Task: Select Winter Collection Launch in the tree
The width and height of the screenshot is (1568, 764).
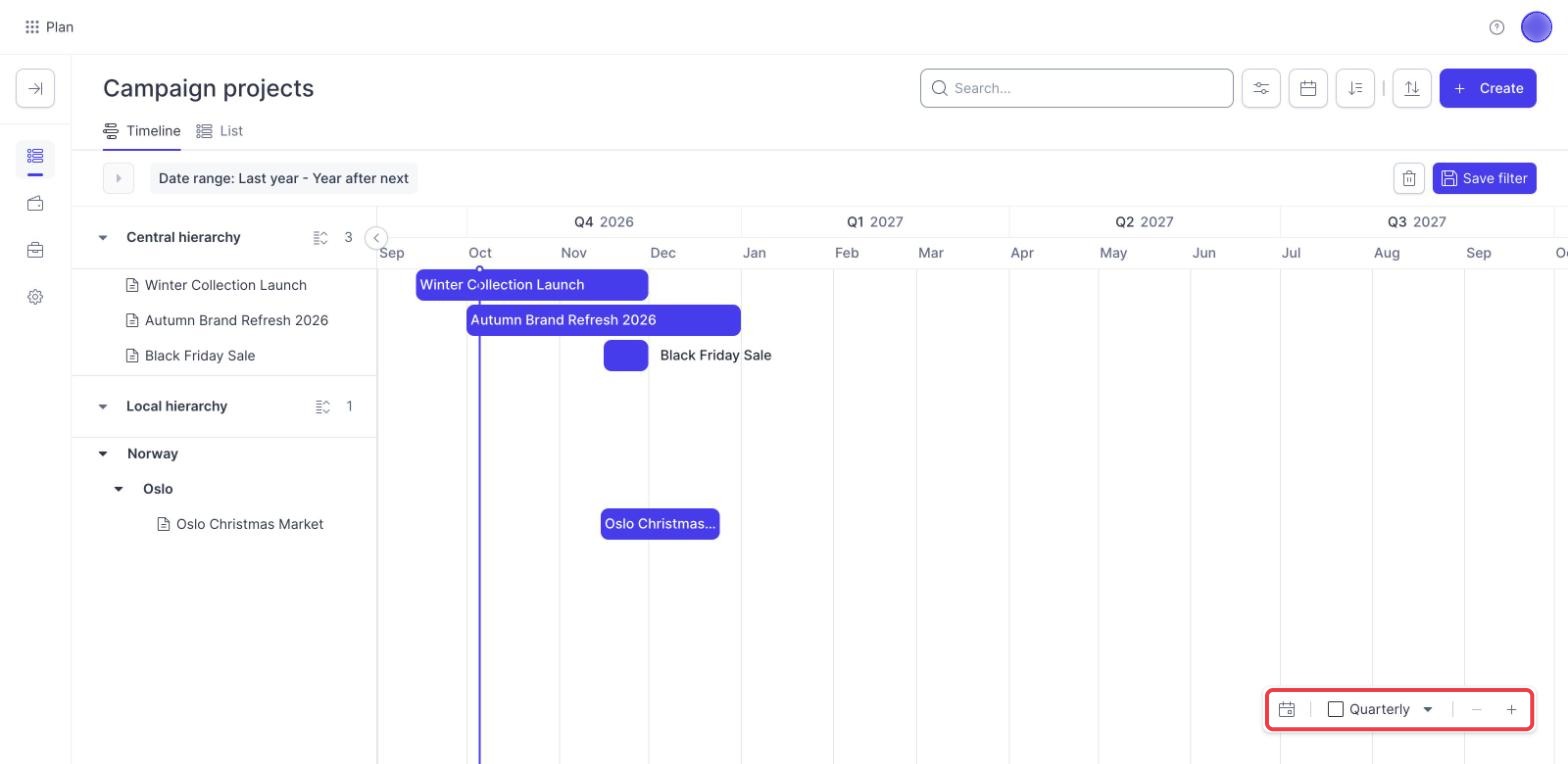Action: click(226, 285)
